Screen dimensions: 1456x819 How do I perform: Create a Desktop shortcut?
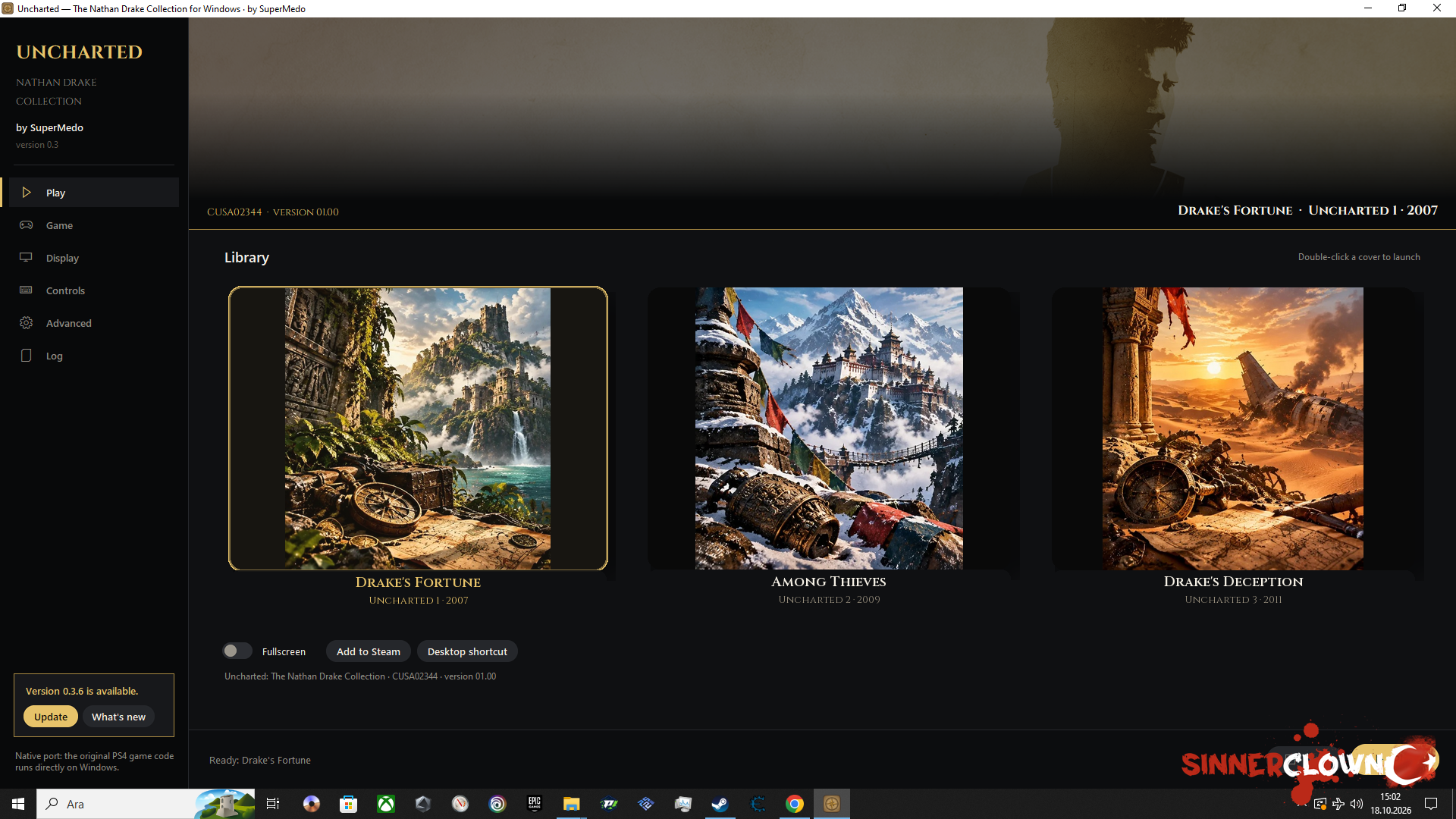pos(467,651)
